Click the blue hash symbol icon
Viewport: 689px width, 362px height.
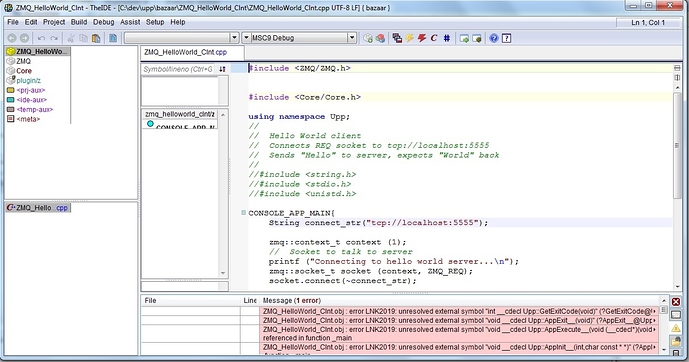446,38
